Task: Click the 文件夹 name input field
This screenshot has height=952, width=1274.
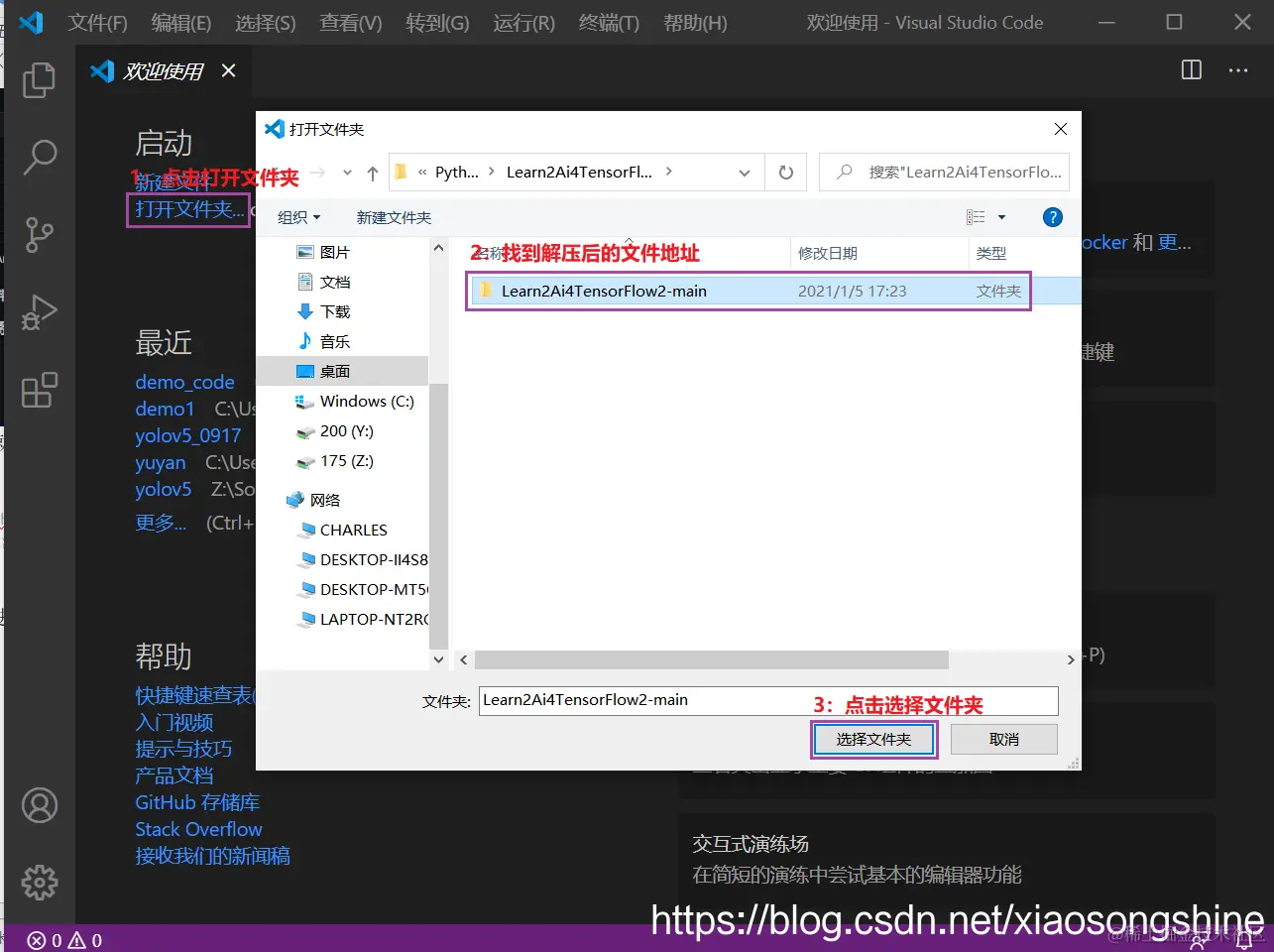Action: [x=768, y=700]
